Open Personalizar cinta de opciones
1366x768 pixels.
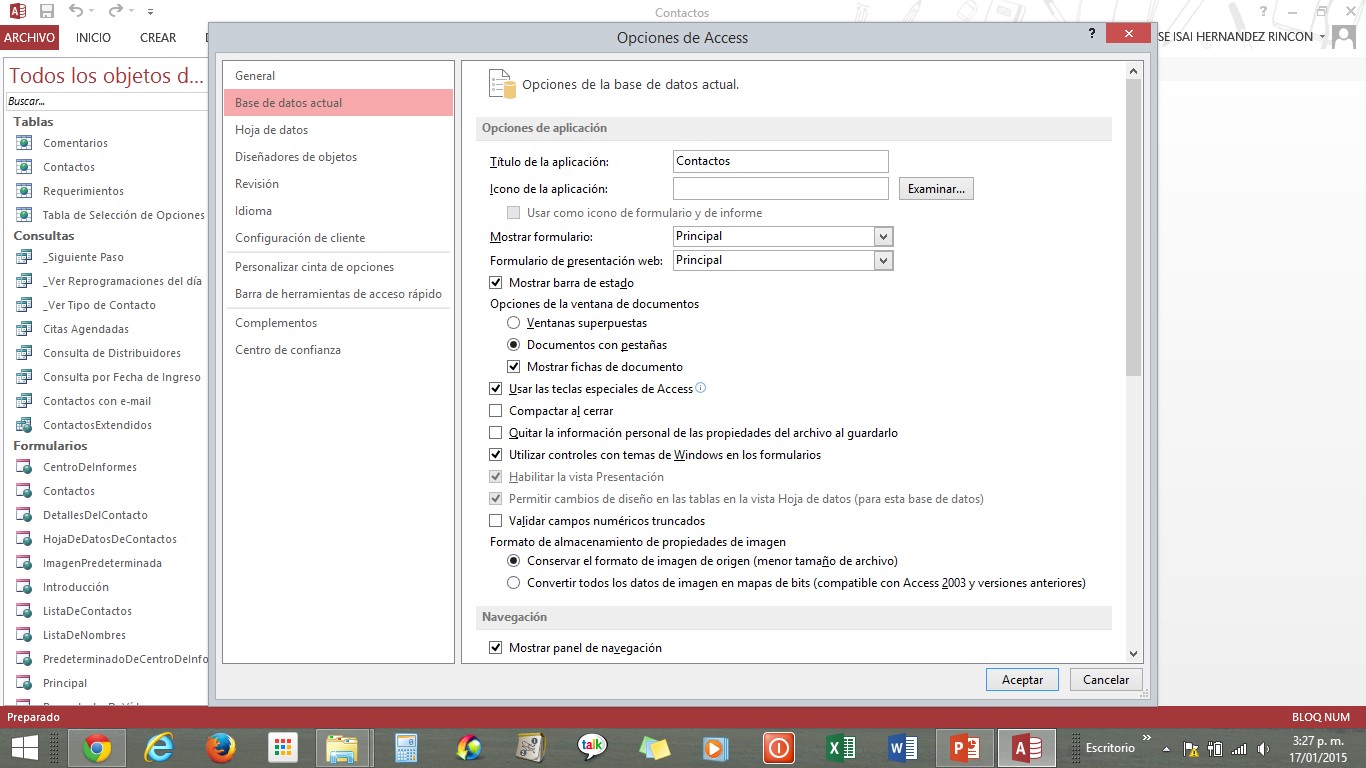[338, 267]
